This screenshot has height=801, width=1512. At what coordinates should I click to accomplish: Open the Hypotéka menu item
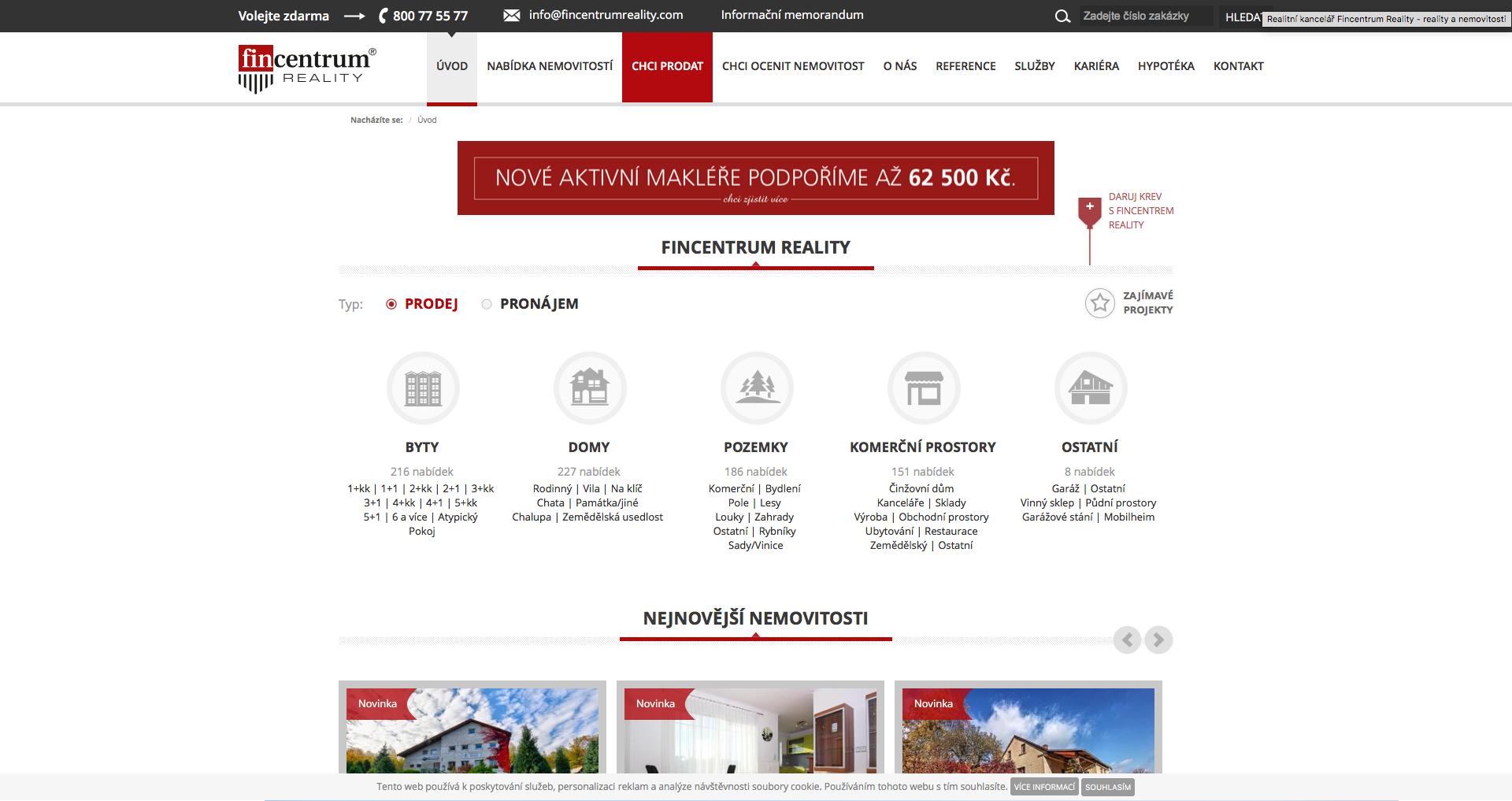tap(1166, 66)
